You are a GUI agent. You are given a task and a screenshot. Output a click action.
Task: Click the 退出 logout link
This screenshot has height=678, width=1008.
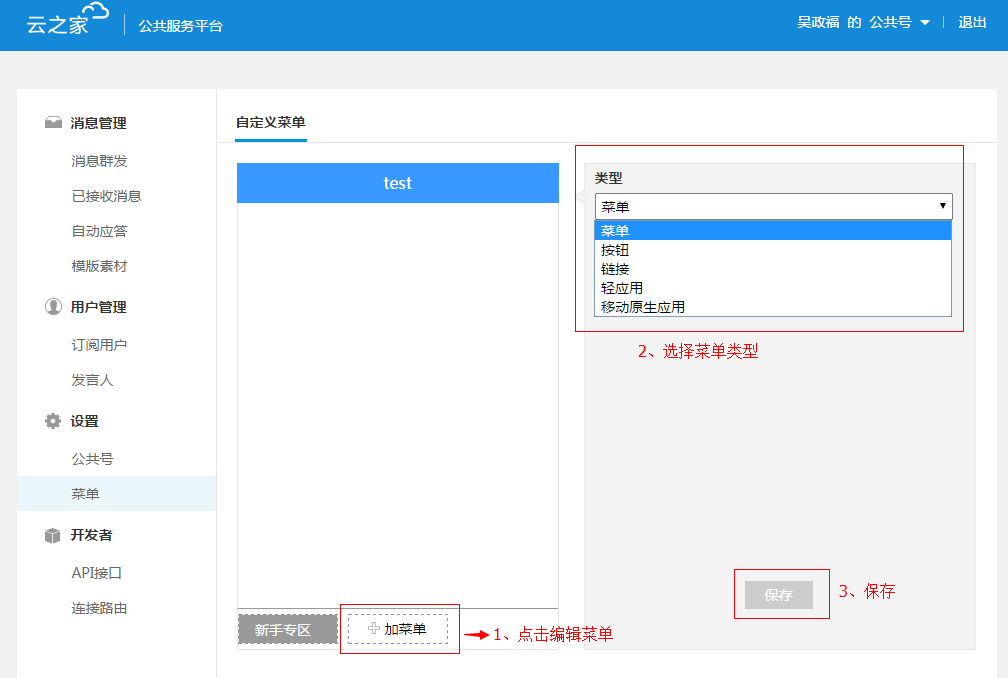coord(972,22)
